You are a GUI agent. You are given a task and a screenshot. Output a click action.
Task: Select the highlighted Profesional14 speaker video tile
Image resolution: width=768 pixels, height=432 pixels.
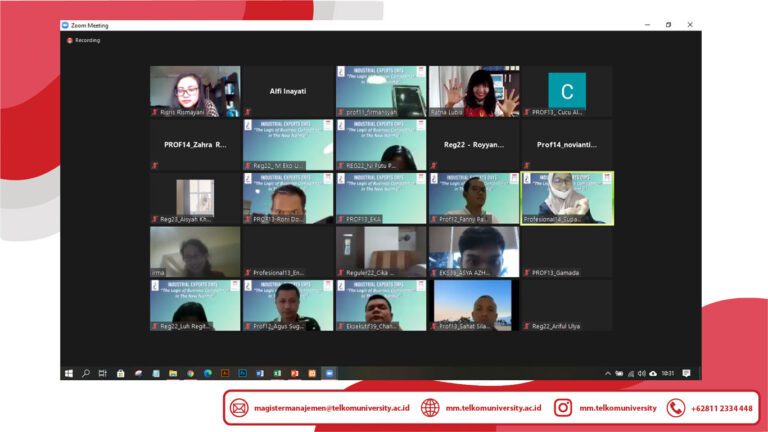pyautogui.click(x=567, y=198)
